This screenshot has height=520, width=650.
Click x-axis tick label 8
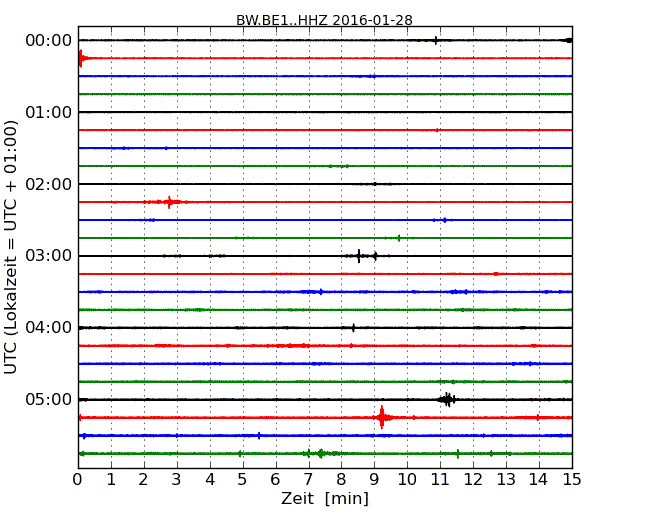click(x=341, y=480)
